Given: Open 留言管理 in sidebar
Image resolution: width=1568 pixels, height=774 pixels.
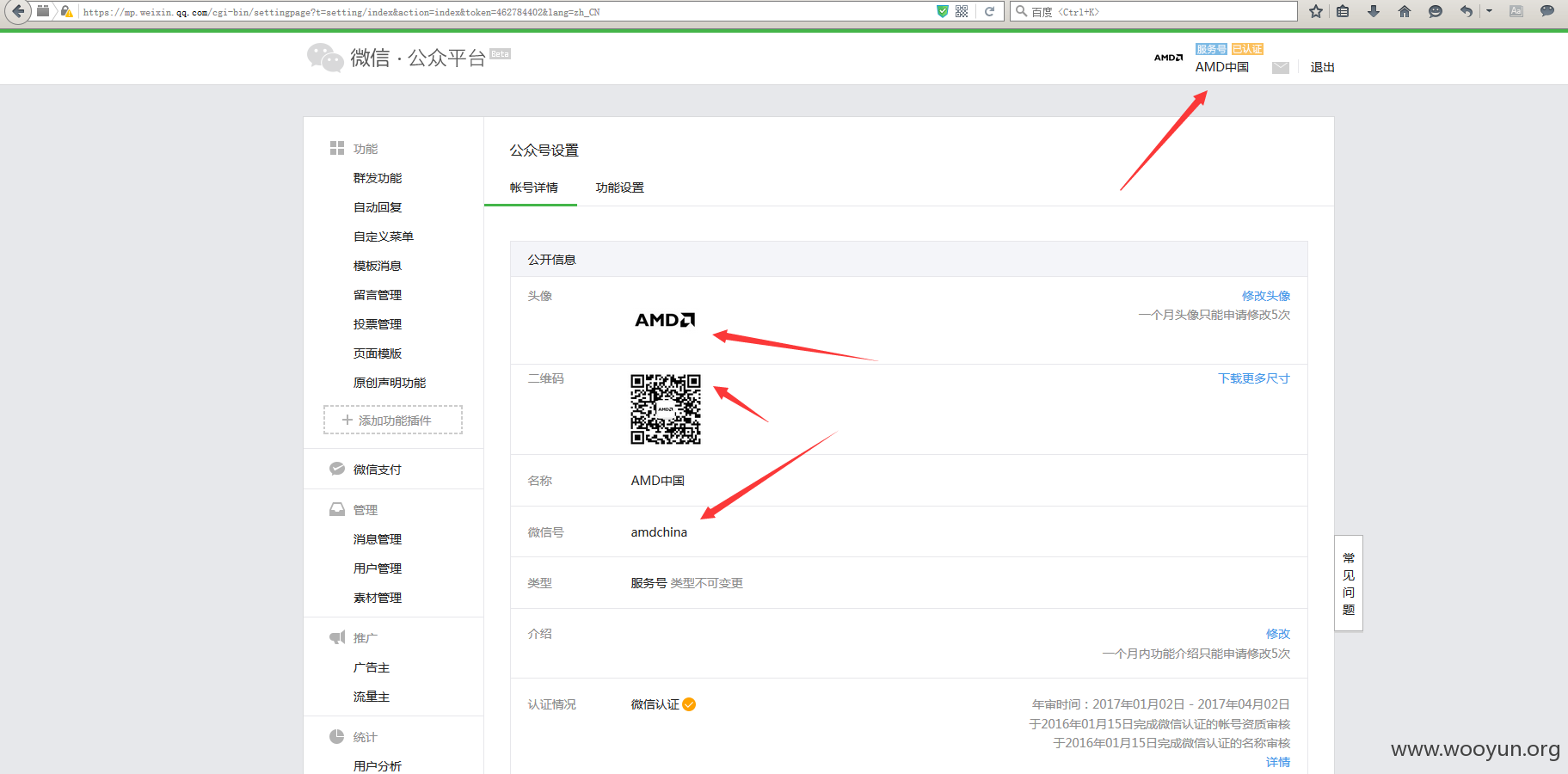Looking at the screenshot, I should coord(378,295).
